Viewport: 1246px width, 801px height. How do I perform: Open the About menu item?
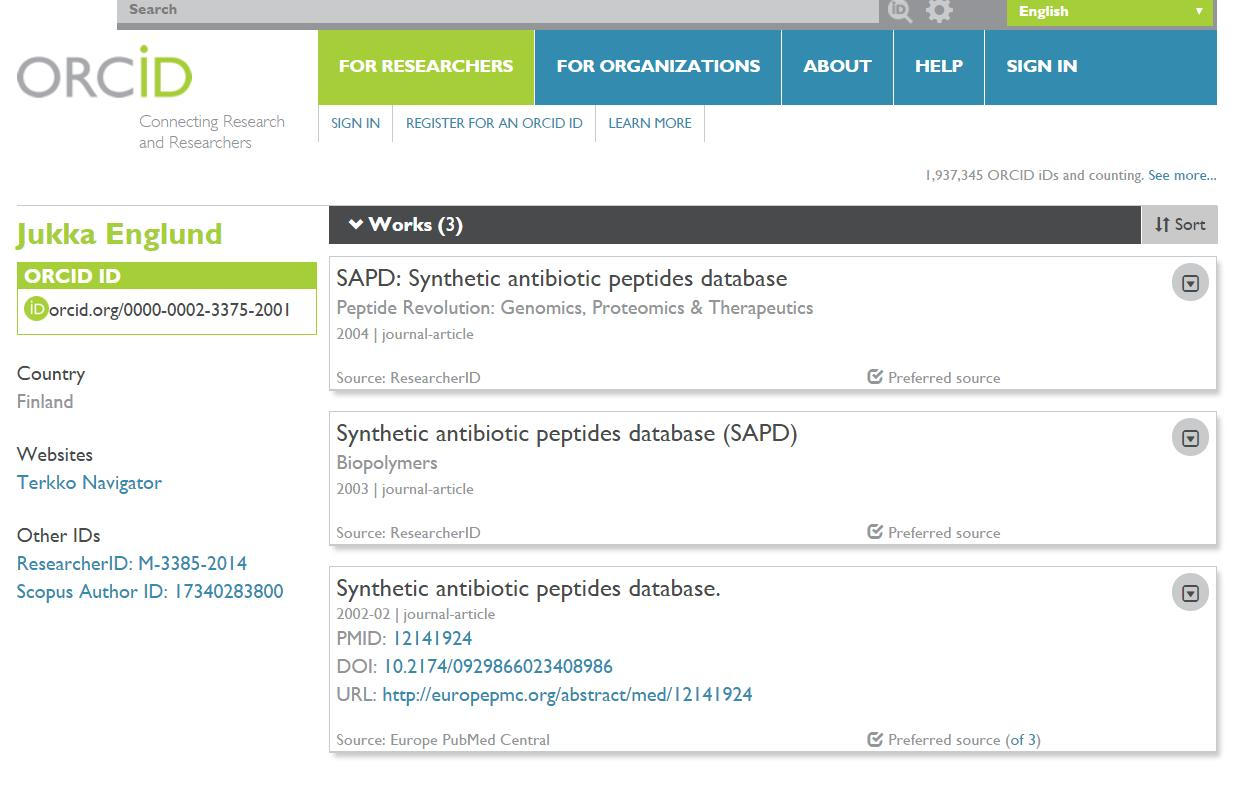coord(837,67)
